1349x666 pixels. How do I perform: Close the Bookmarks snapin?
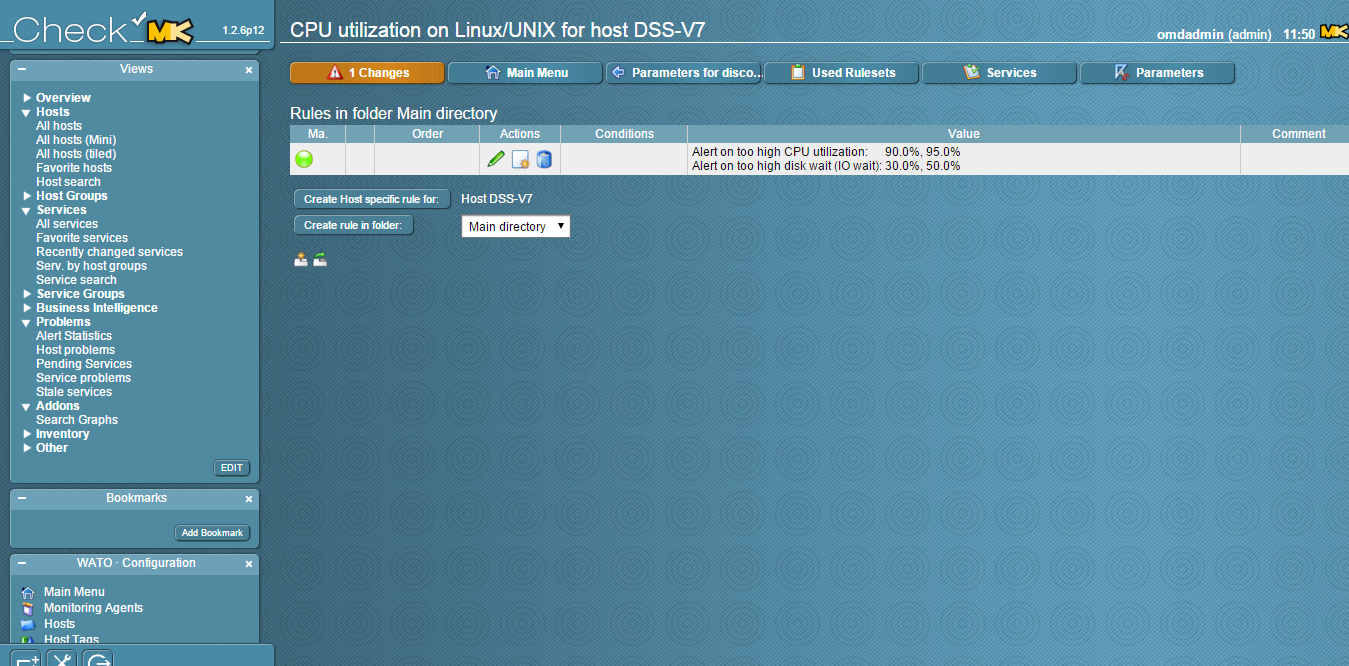(249, 498)
